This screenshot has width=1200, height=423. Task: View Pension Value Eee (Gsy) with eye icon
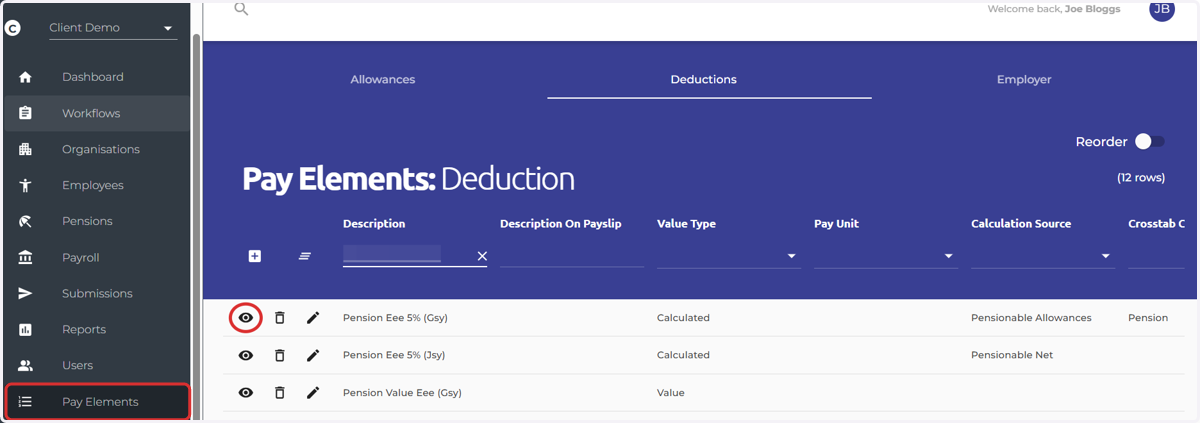click(246, 393)
